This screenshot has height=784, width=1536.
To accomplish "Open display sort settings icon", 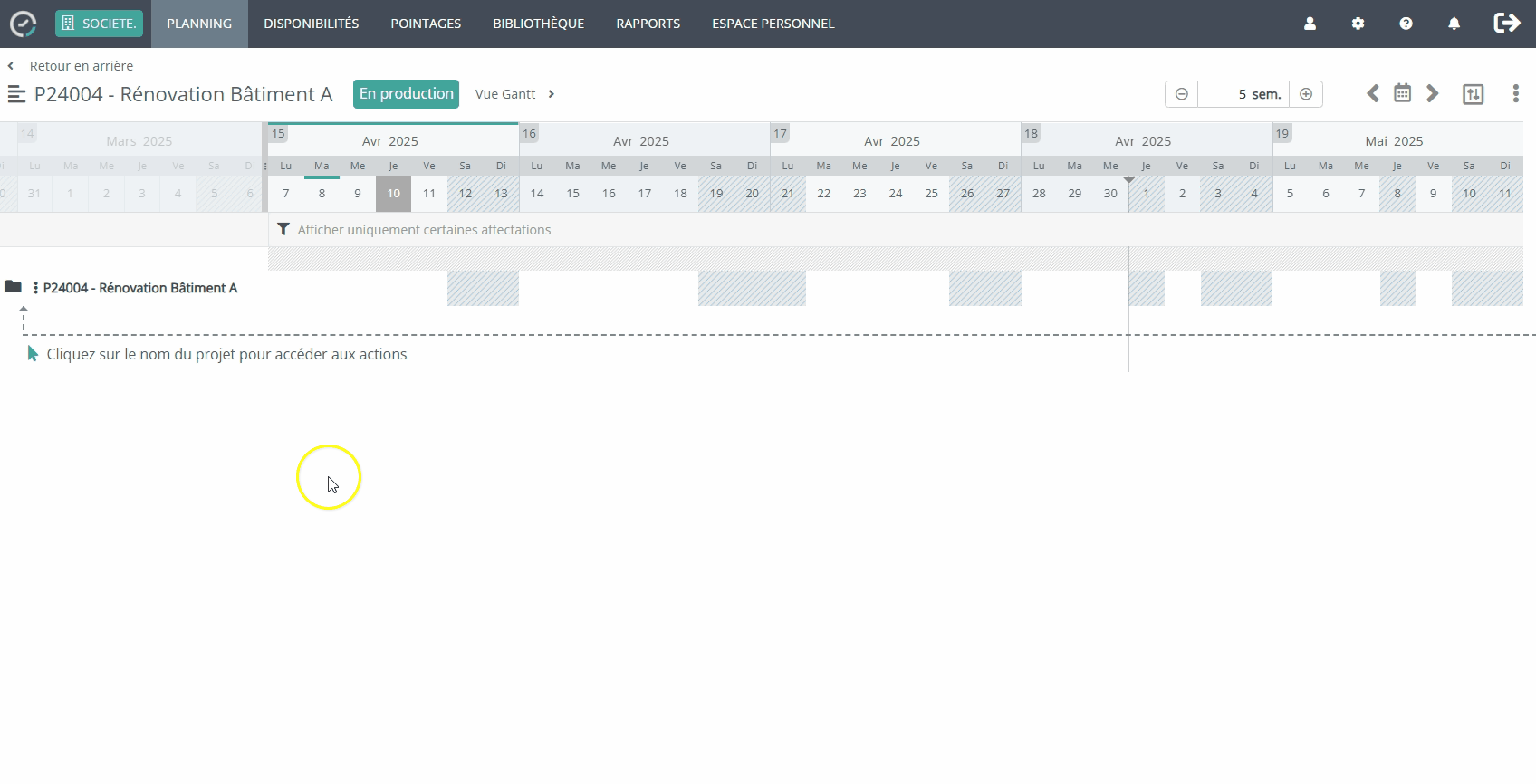I will 1474,94.
